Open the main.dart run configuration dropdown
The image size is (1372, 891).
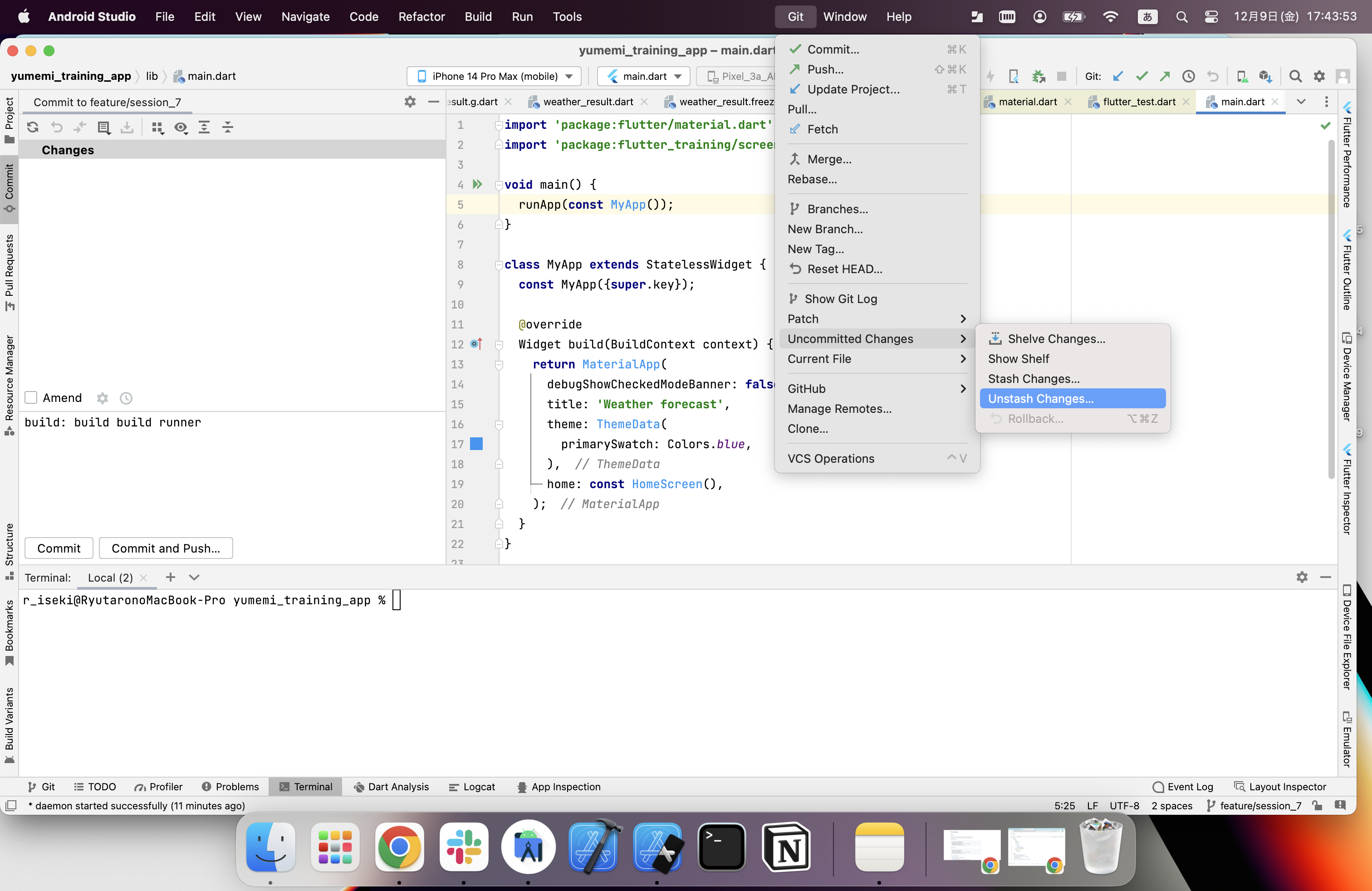coord(645,77)
